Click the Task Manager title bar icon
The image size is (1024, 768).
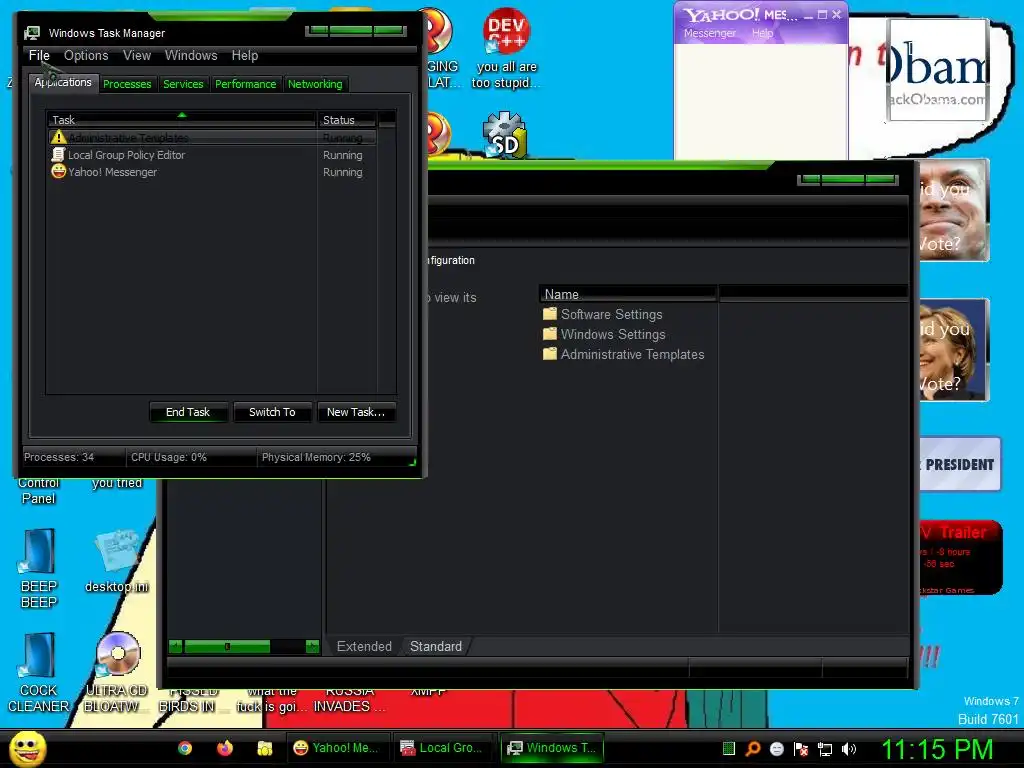click(x=31, y=33)
